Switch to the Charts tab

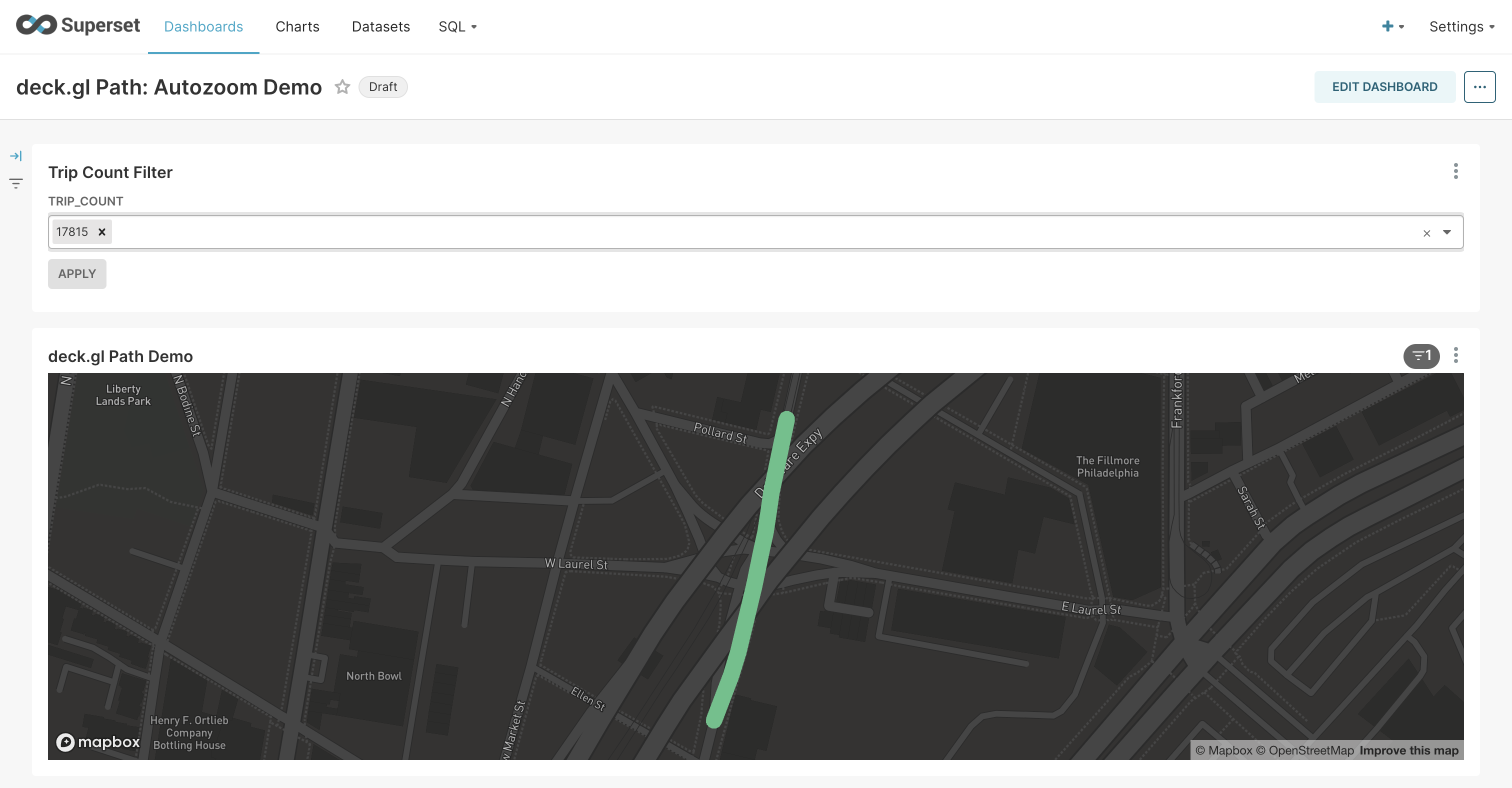point(297,26)
